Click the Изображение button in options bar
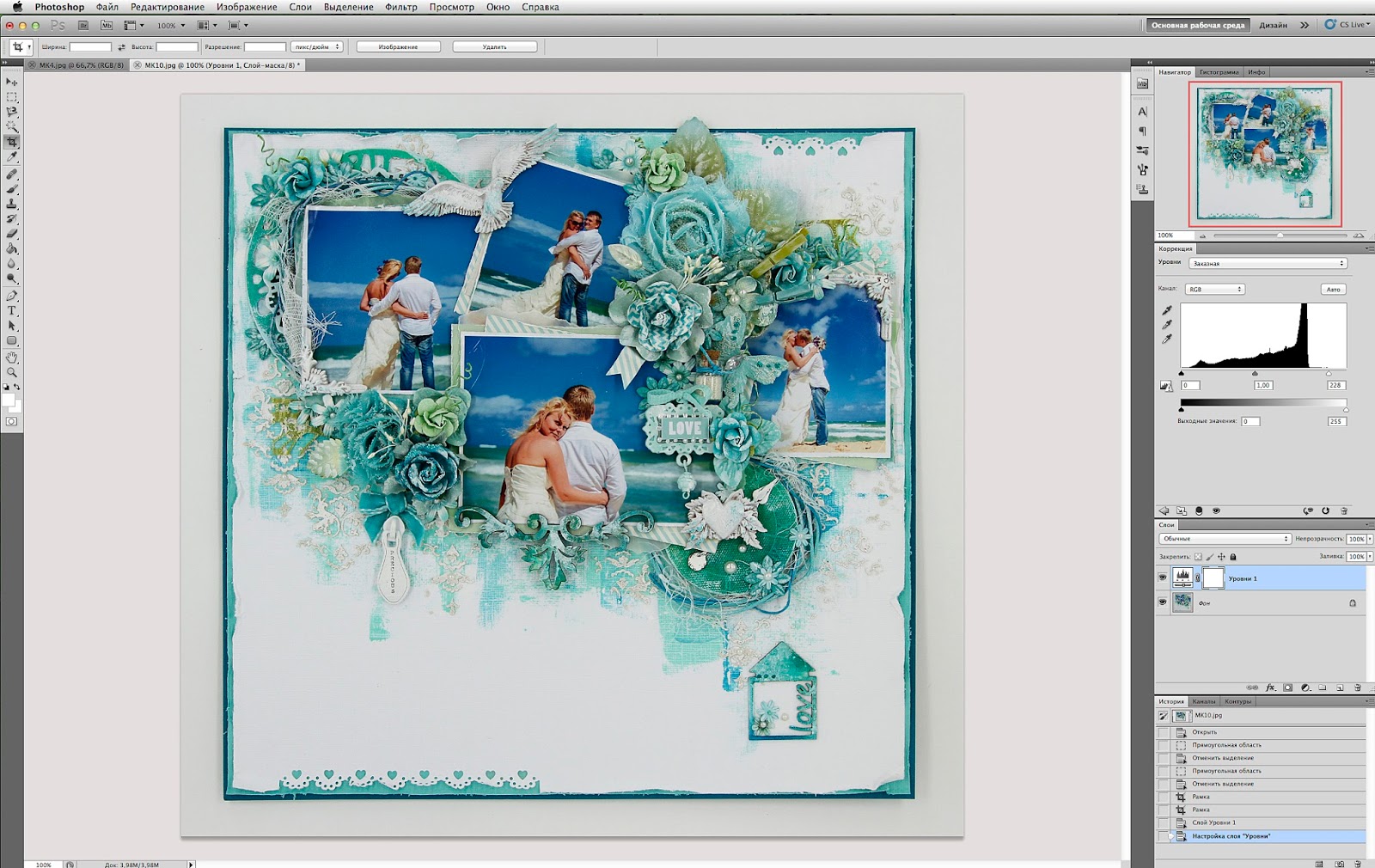The image size is (1375, 868). pos(398,47)
